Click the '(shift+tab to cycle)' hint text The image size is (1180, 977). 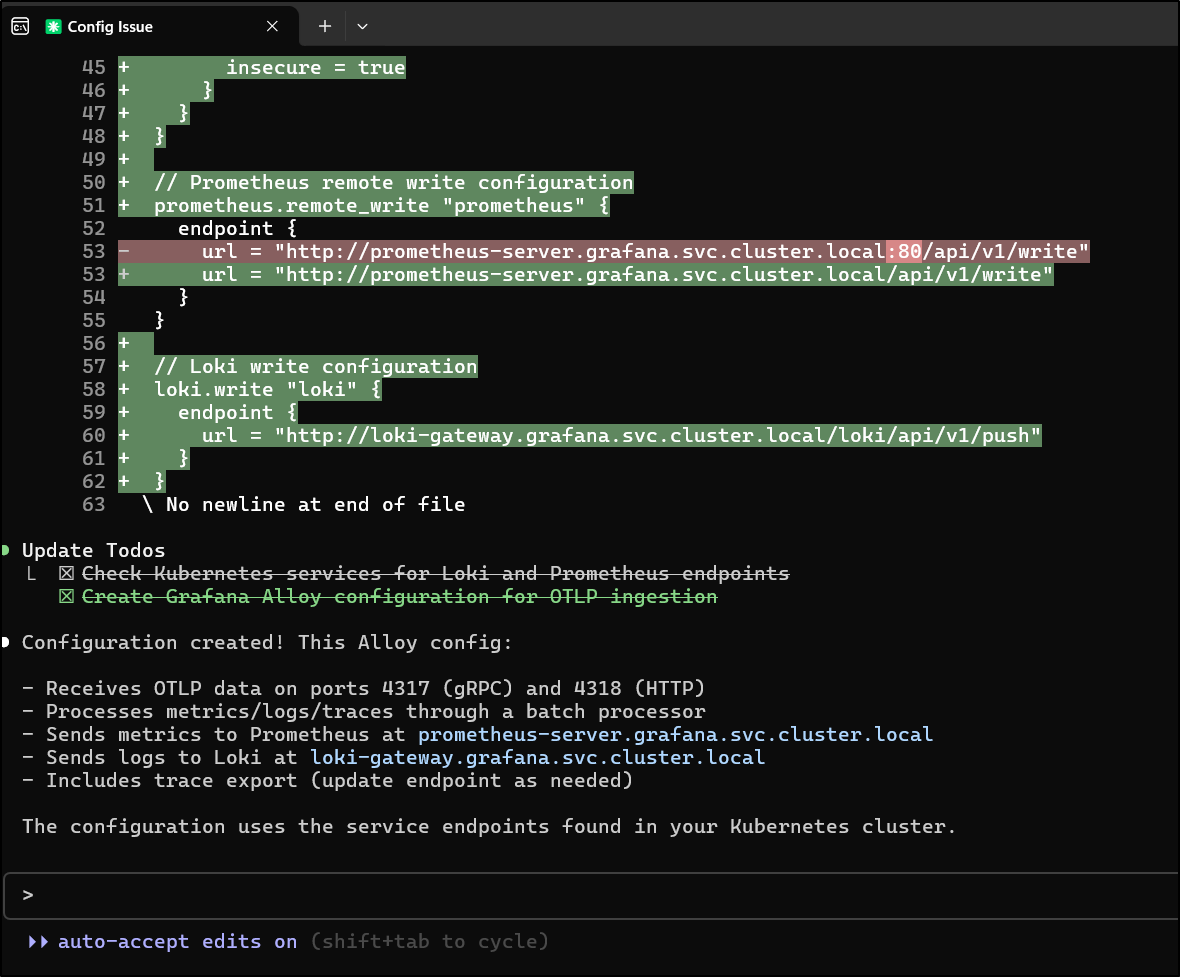click(430, 941)
